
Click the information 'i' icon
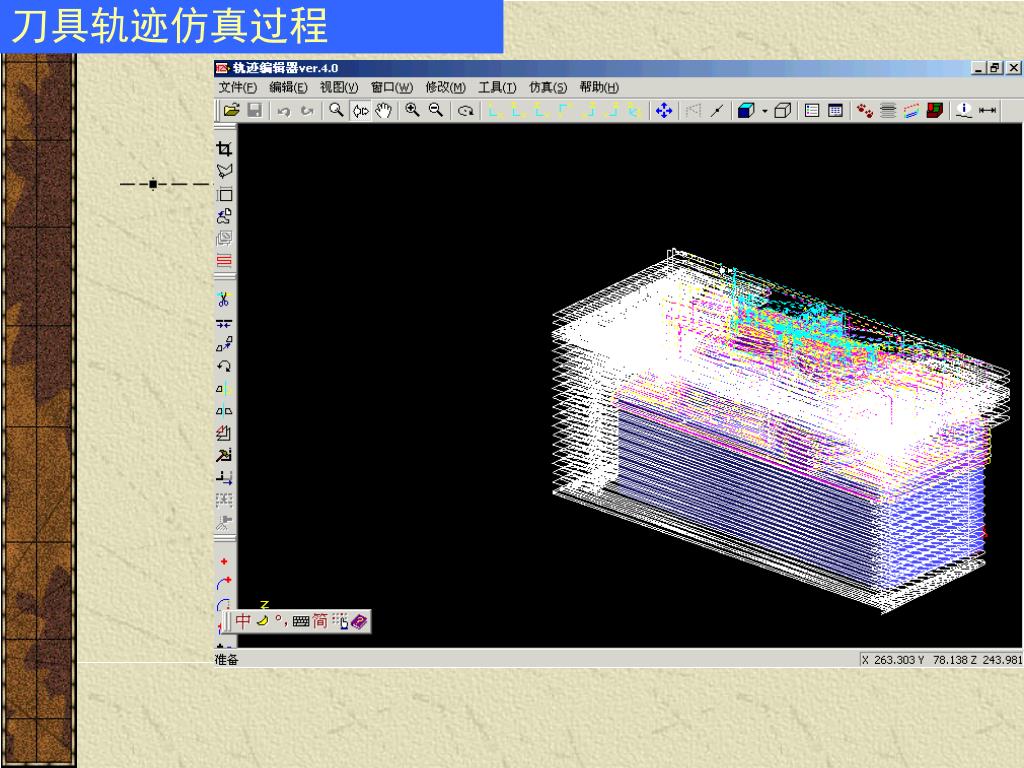pos(964,110)
